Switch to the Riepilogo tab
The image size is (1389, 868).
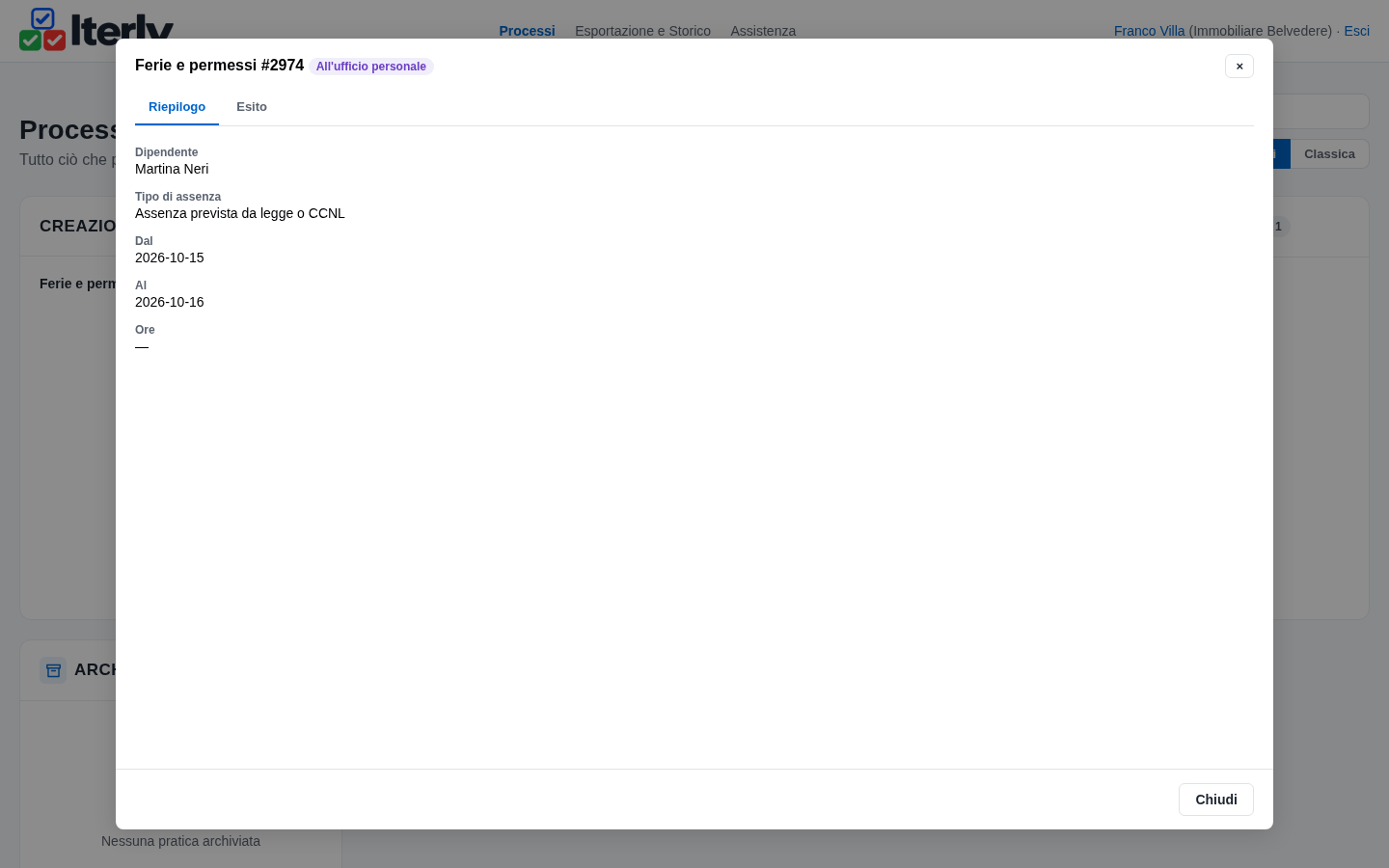[177, 107]
